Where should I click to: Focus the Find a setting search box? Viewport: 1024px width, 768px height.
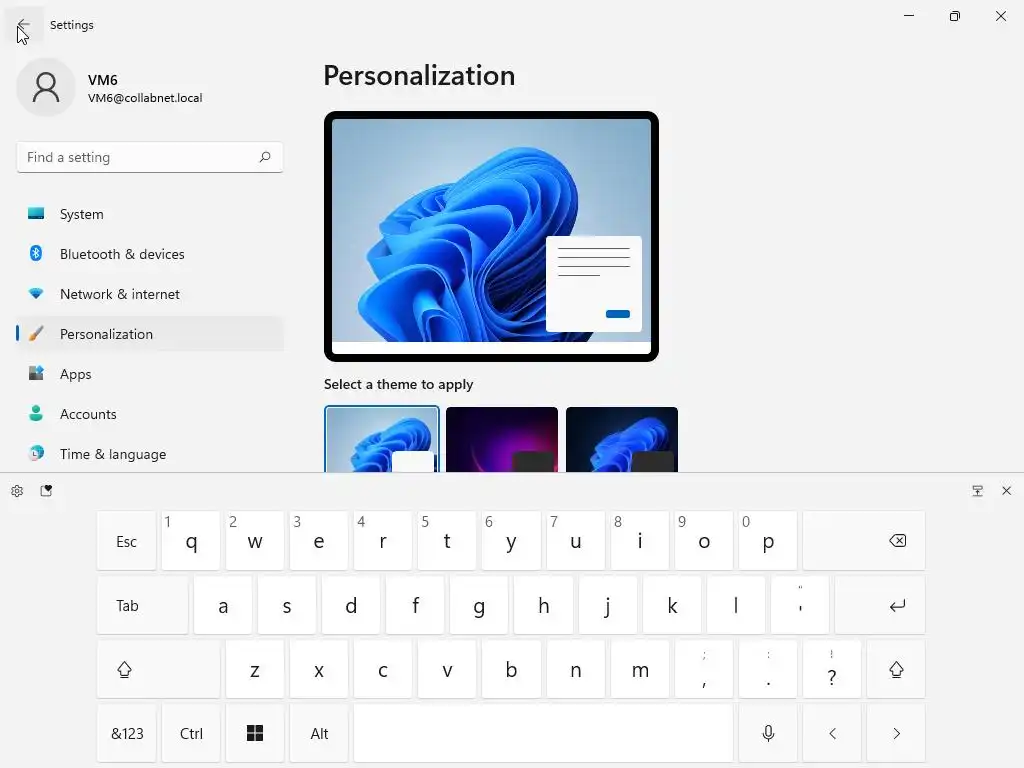(x=150, y=157)
